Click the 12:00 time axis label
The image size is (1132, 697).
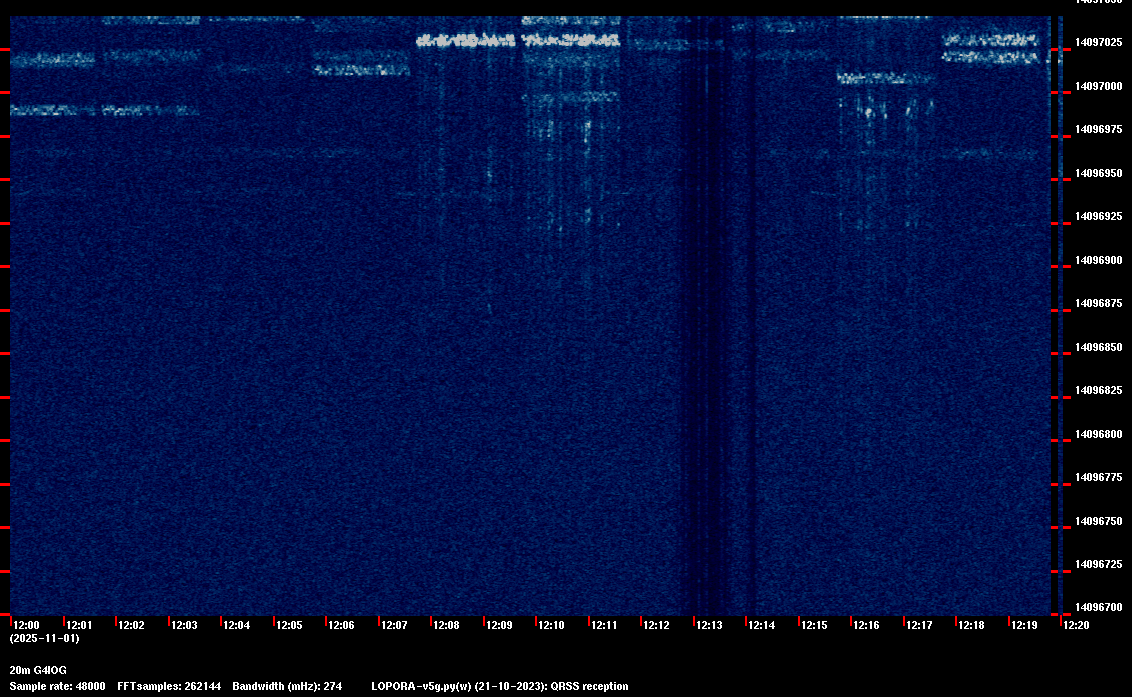coord(27,625)
